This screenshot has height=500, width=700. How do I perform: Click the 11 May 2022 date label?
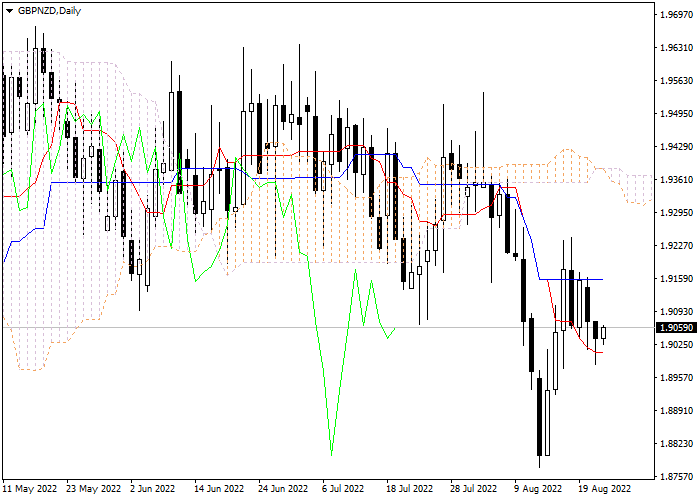click(30, 489)
